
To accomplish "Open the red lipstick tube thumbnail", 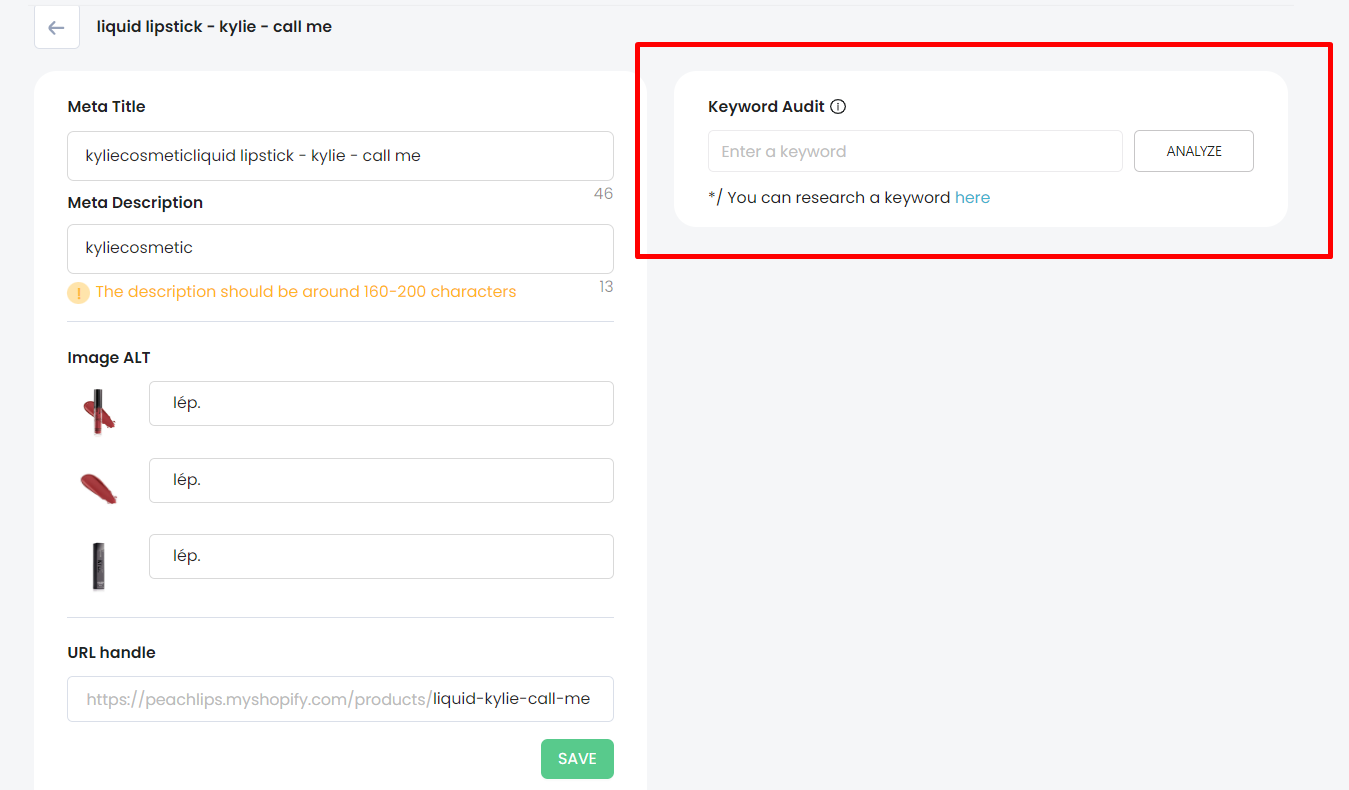I will coord(99,411).
